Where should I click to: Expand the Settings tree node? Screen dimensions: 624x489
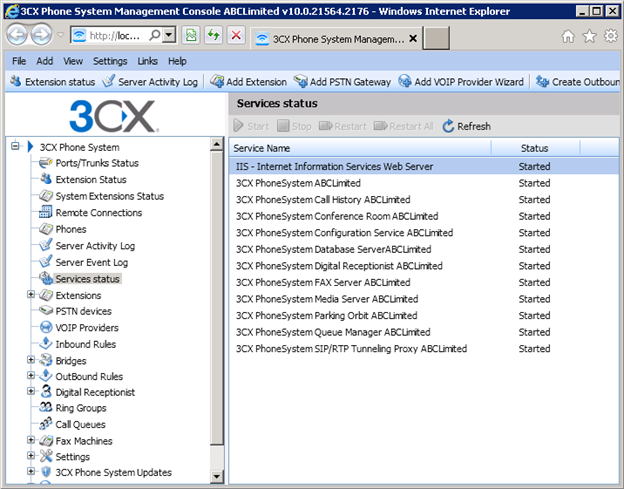pyautogui.click(x=31, y=456)
